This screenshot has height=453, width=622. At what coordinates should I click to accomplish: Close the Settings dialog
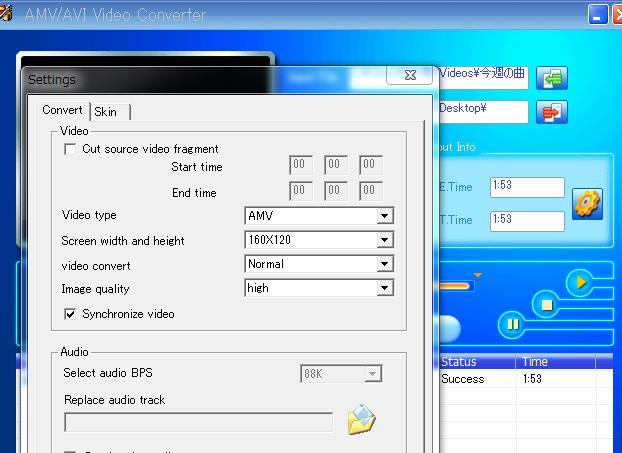(x=409, y=75)
